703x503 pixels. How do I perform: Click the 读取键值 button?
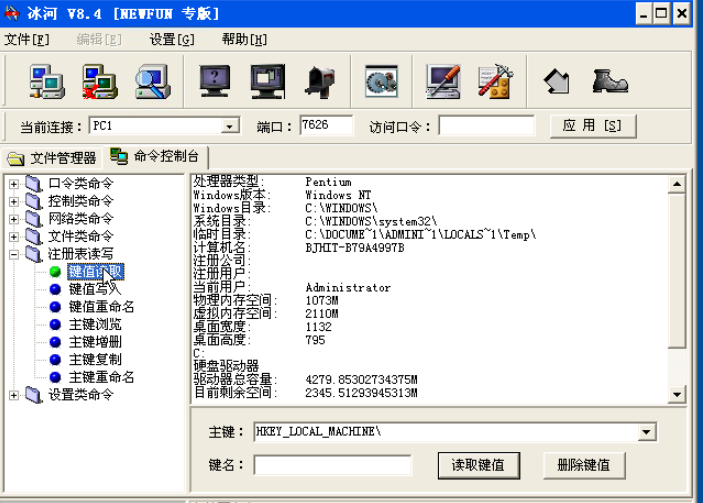(478, 465)
